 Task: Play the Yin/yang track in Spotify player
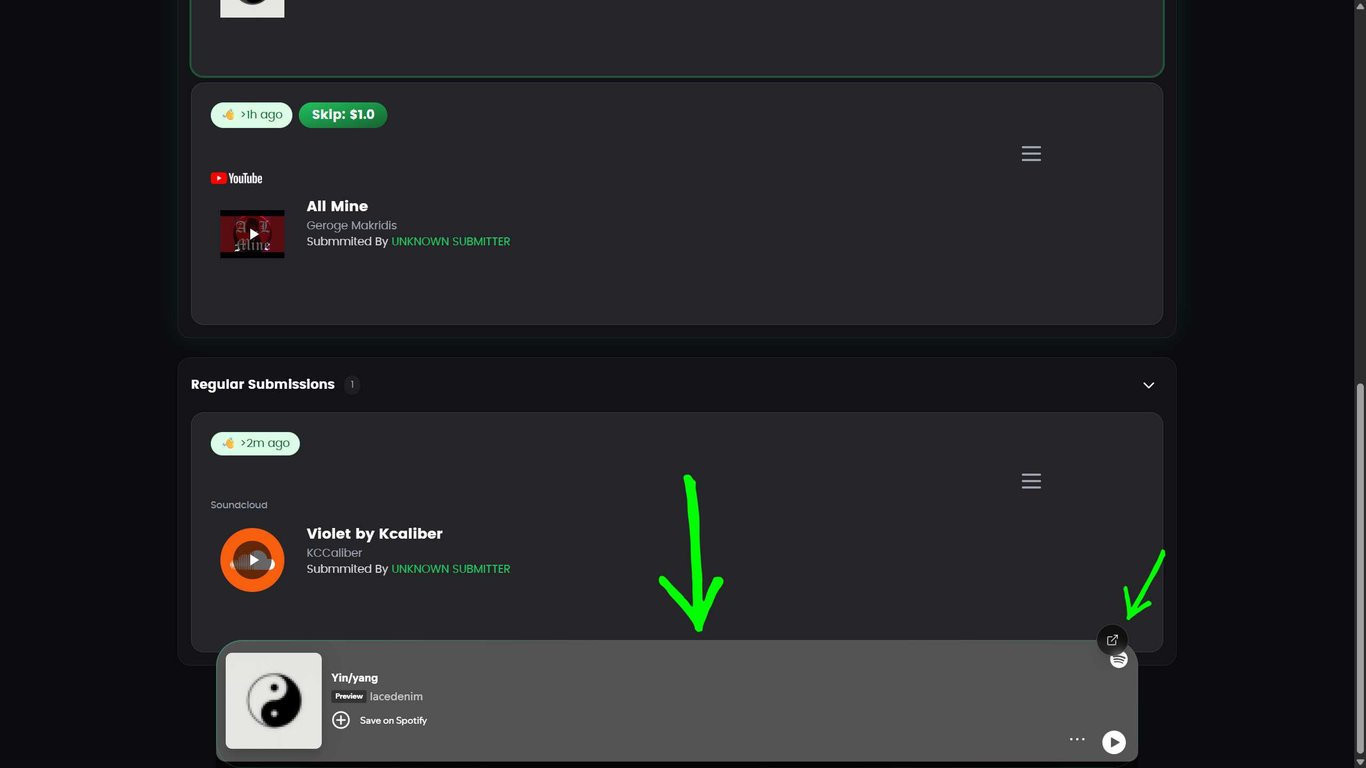click(1113, 742)
